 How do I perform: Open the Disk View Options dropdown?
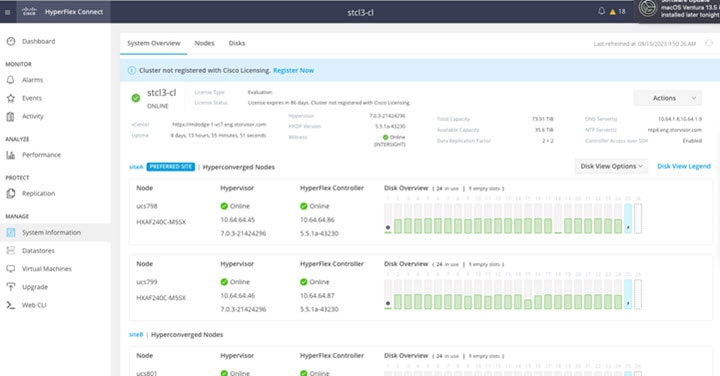coord(611,166)
